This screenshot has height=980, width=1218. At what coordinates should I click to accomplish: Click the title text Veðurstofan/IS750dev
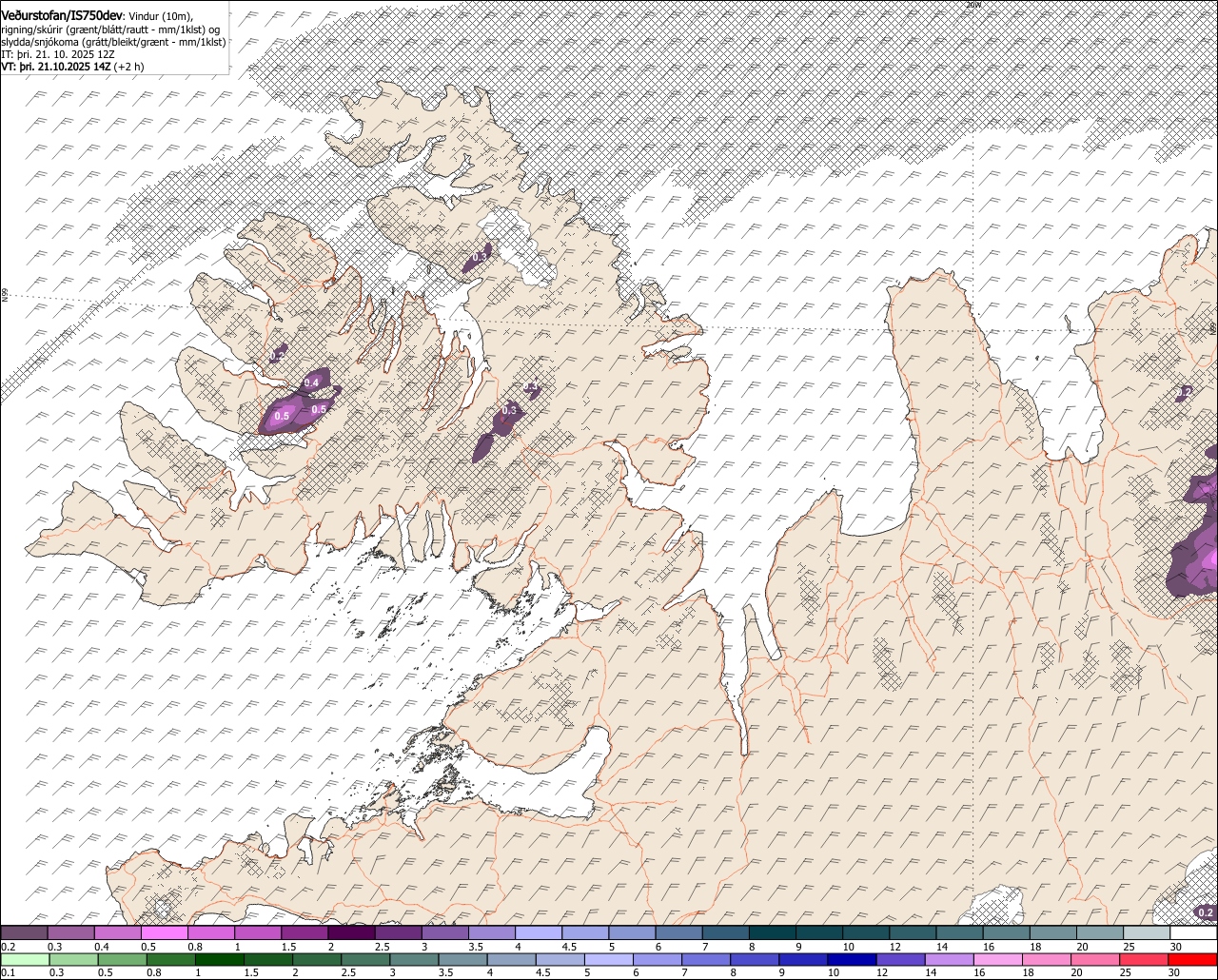point(62,15)
